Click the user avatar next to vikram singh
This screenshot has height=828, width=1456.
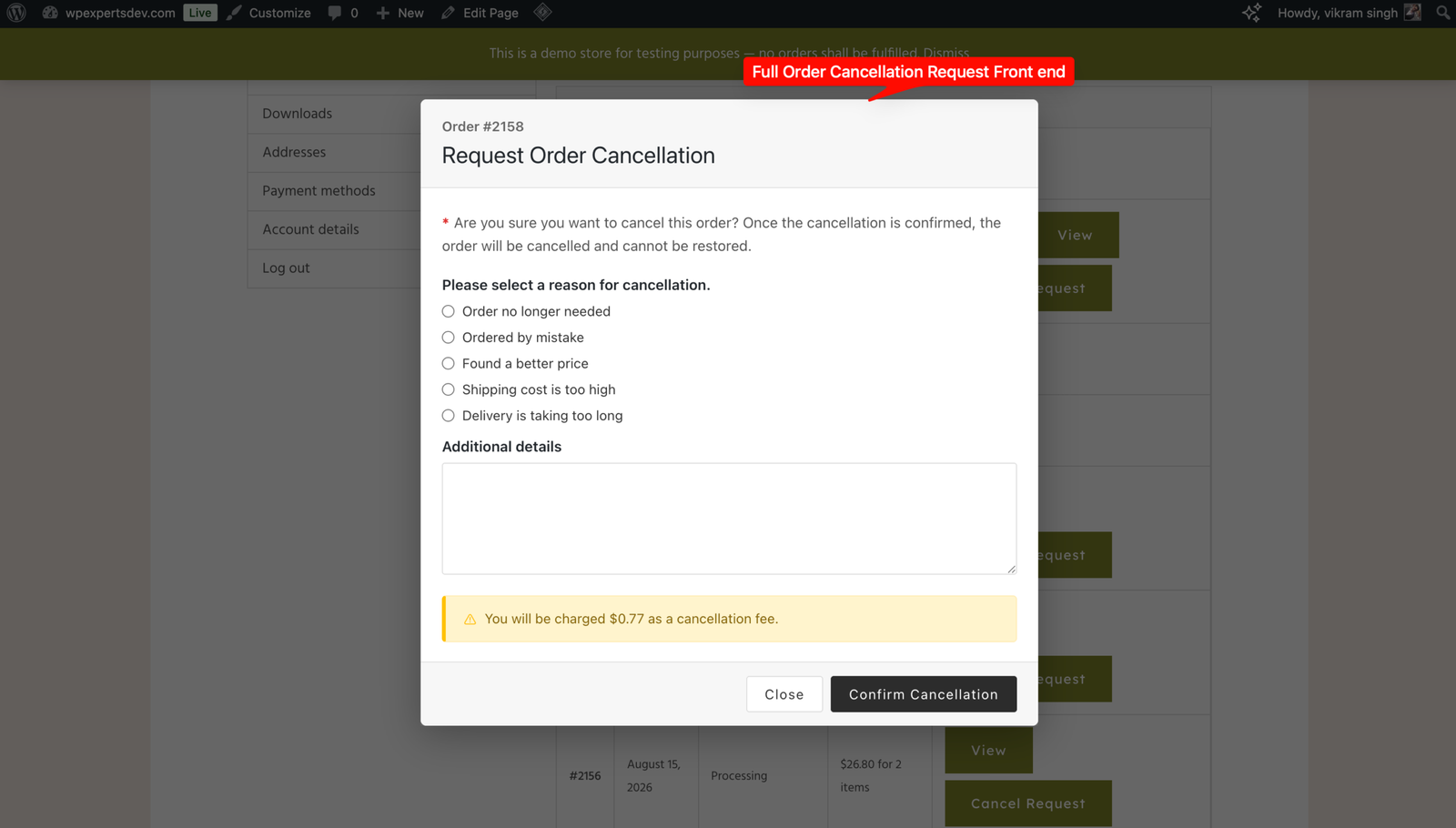point(1412,12)
